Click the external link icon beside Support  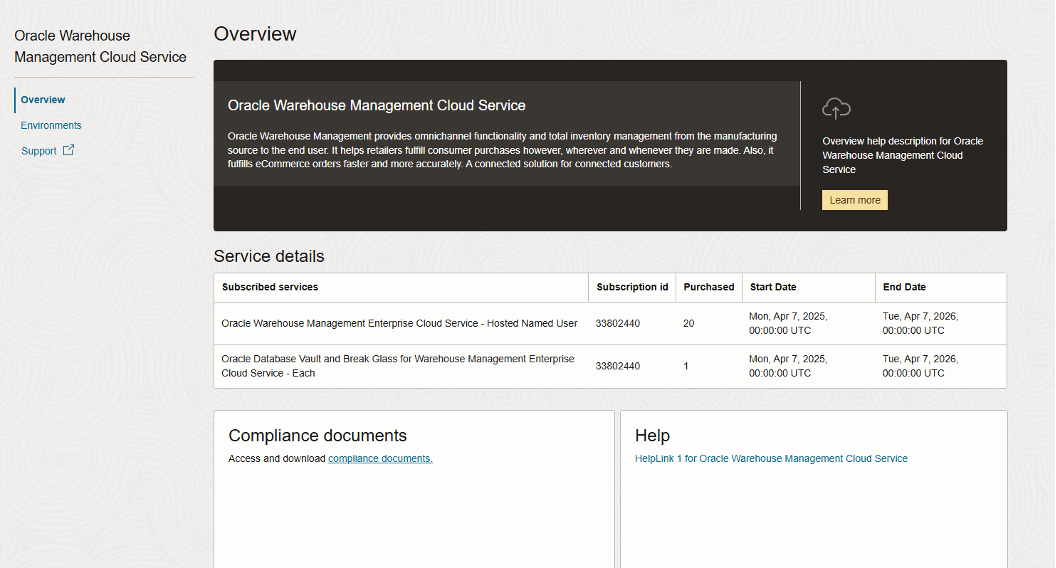click(x=68, y=150)
